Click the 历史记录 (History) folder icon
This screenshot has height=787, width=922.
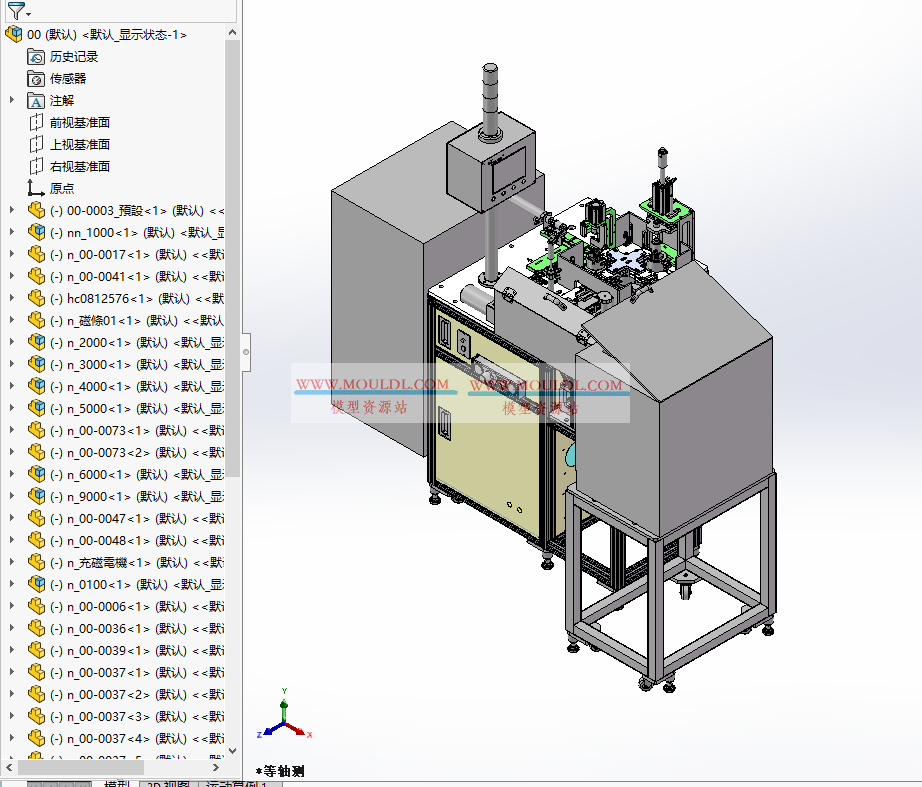(x=34, y=56)
